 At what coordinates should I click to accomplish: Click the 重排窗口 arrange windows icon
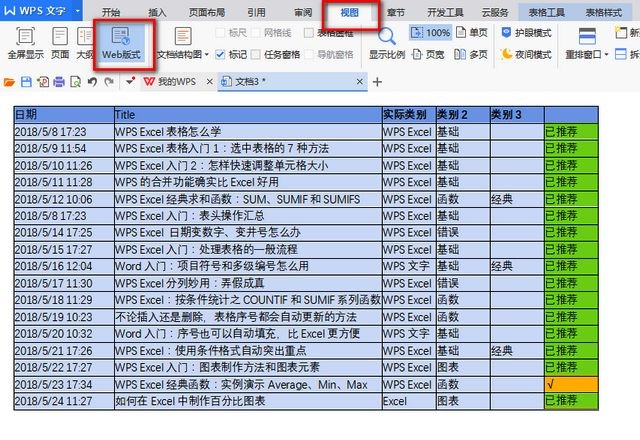click(587, 36)
